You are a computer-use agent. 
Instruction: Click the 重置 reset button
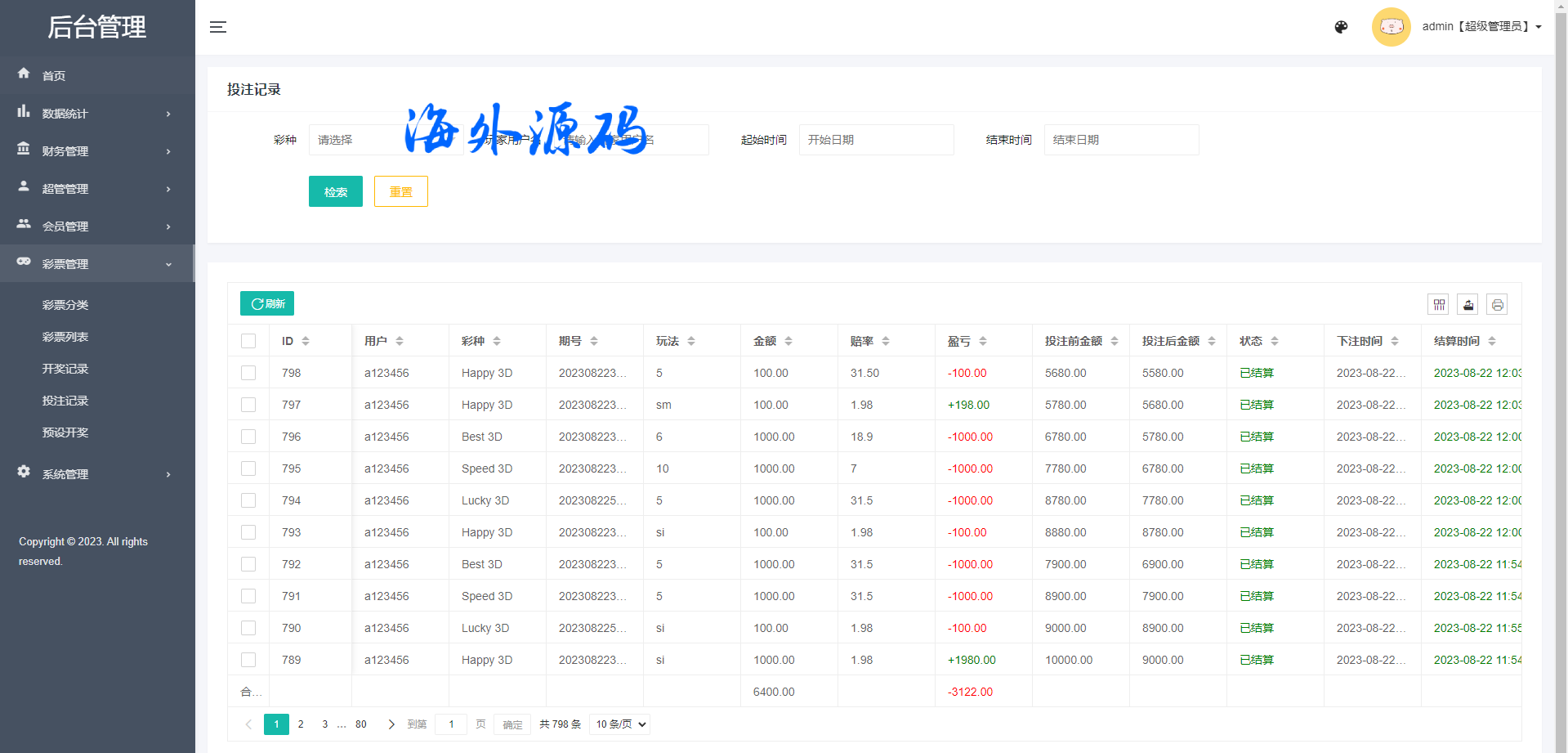click(400, 192)
